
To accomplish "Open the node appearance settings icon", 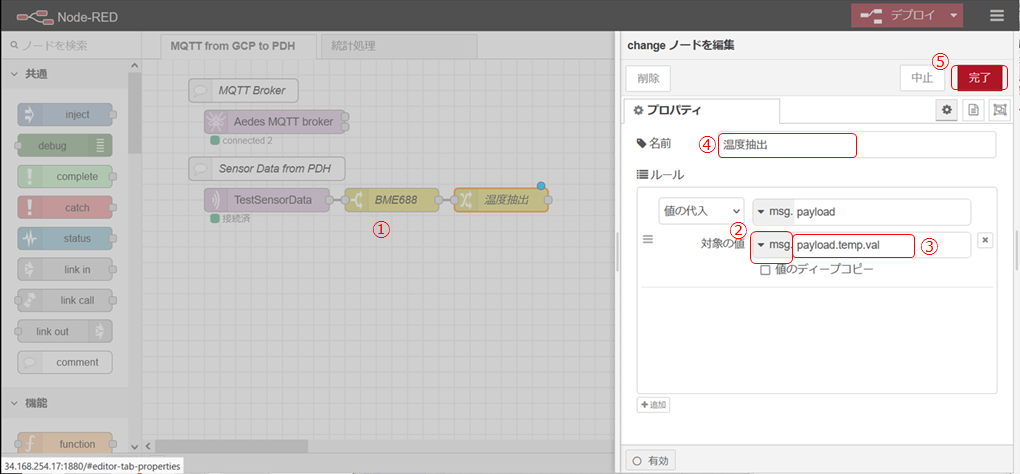I will point(999,110).
